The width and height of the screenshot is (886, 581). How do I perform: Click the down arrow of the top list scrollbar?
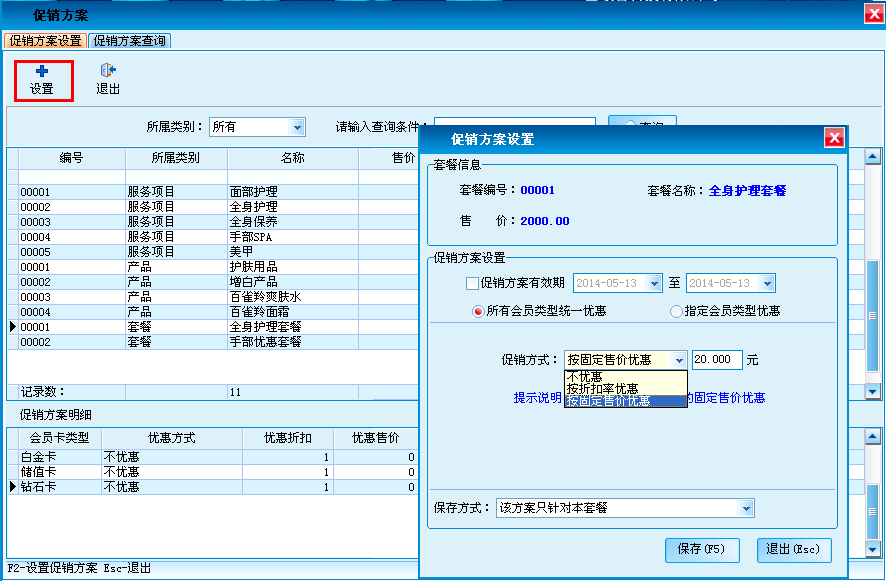pyautogui.click(x=872, y=392)
